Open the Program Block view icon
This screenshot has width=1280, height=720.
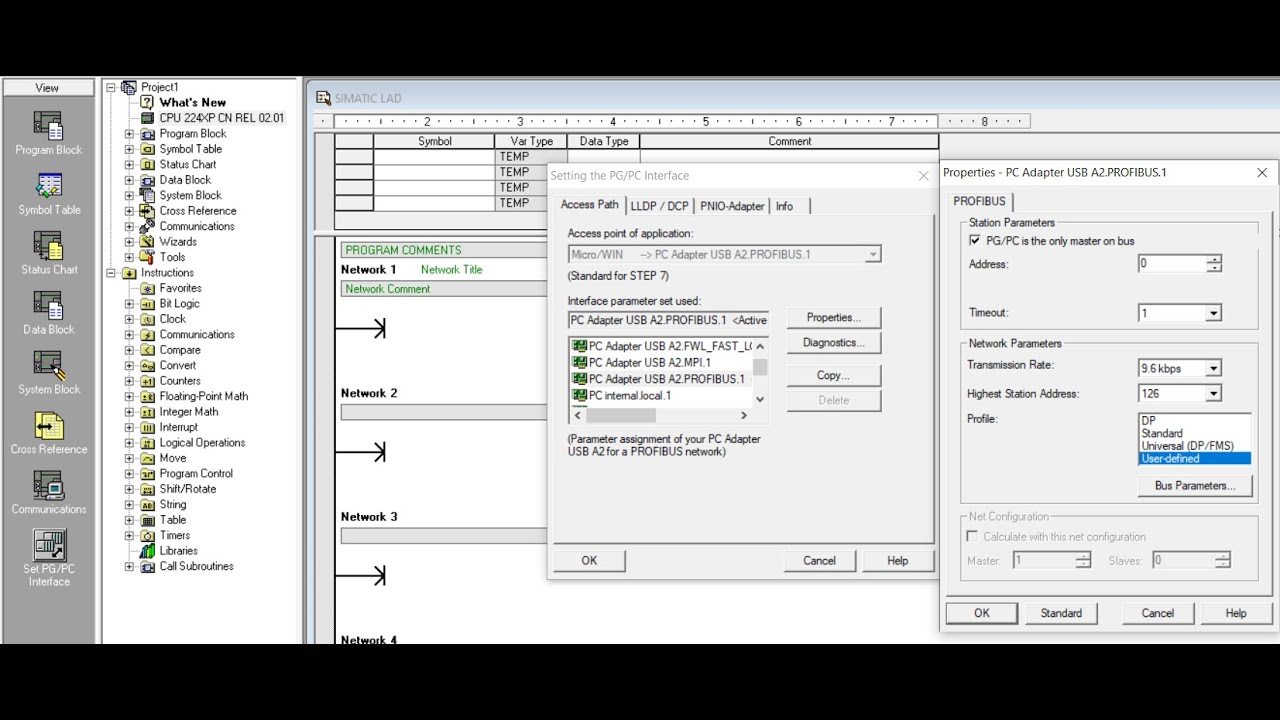coord(48,126)
